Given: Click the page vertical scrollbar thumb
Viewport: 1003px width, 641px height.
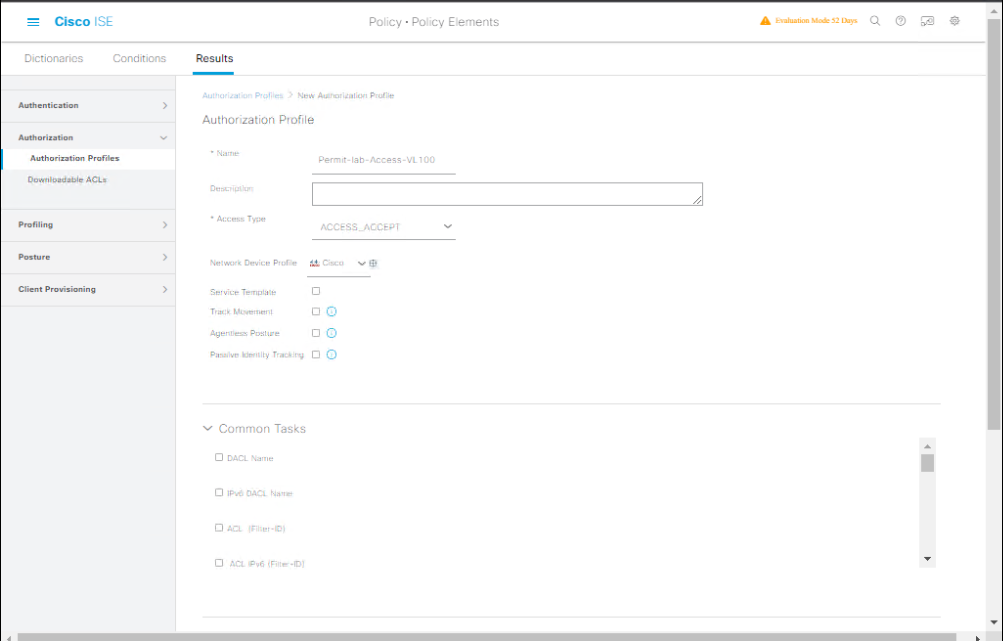Looking at the screenshot, I should click(993, 224).
